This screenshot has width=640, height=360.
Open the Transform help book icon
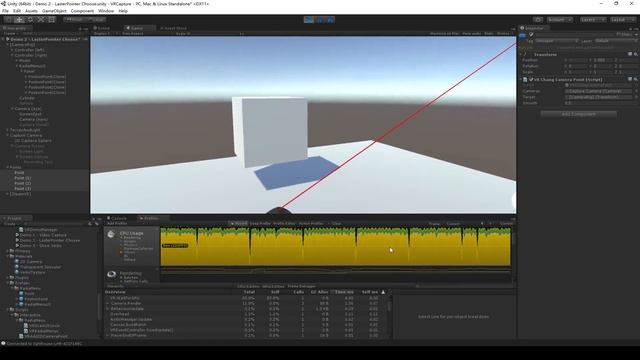coord(630,54)
